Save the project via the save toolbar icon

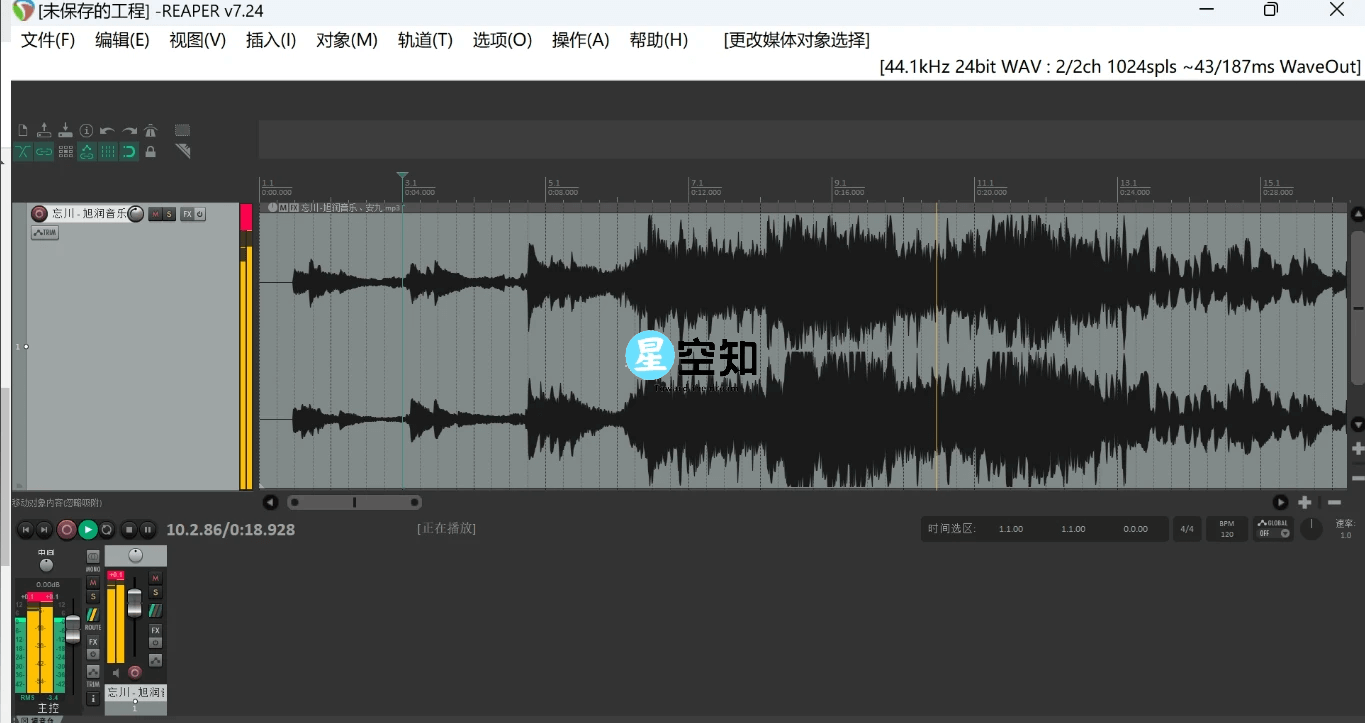click(66, 130)
